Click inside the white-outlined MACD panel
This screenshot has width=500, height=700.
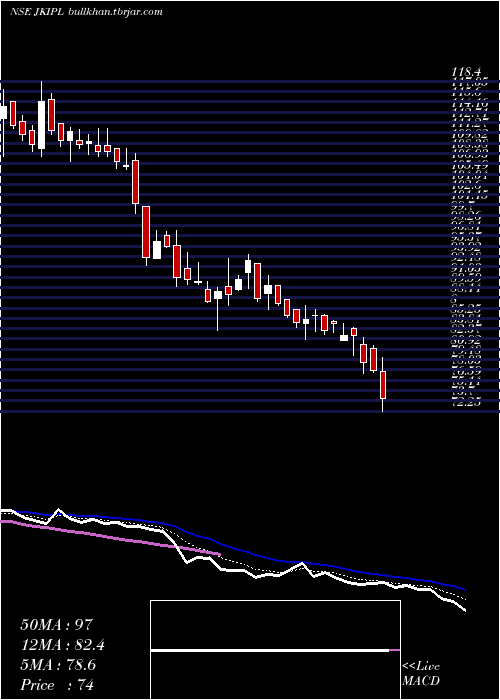[275, 650]
